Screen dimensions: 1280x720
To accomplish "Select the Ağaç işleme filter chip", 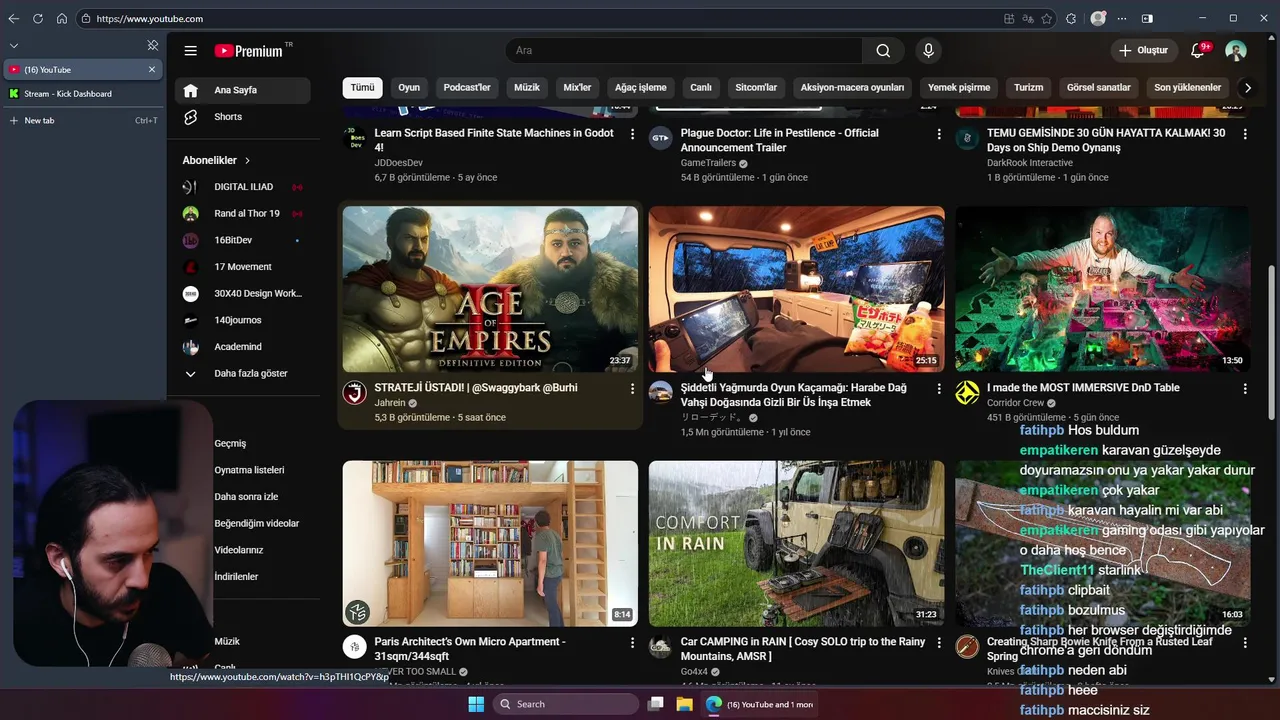I will coord(641,88).
